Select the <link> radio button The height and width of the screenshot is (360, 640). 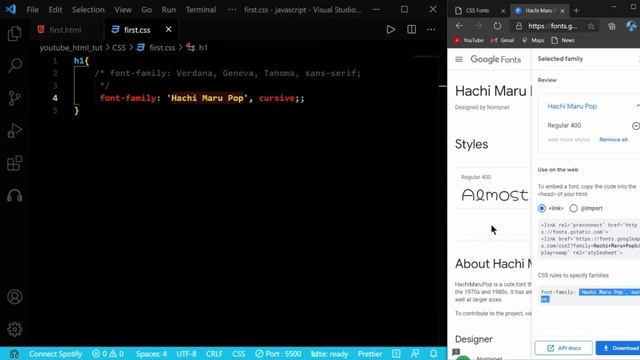pos(542,208)
